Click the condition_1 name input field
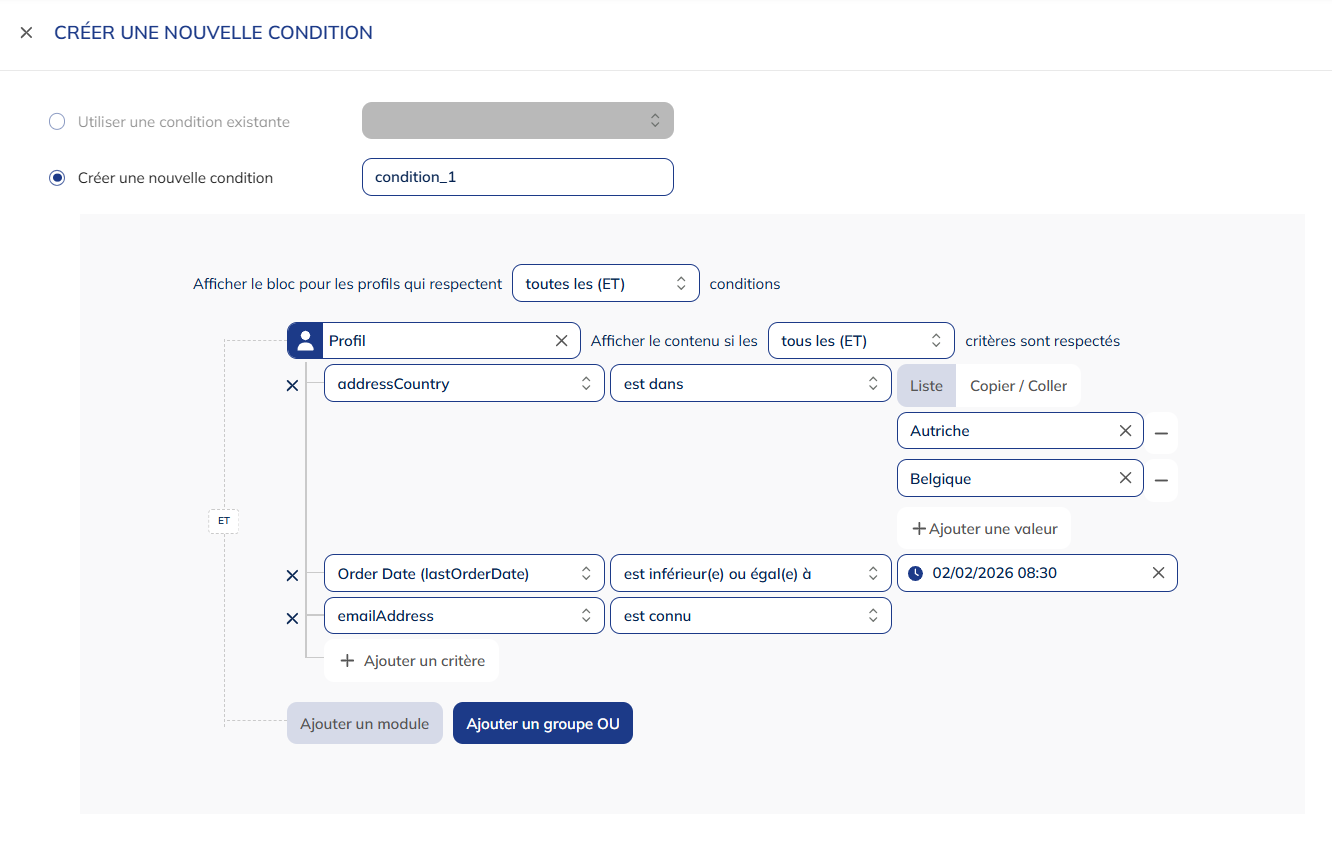 click(x=517, y=177)
